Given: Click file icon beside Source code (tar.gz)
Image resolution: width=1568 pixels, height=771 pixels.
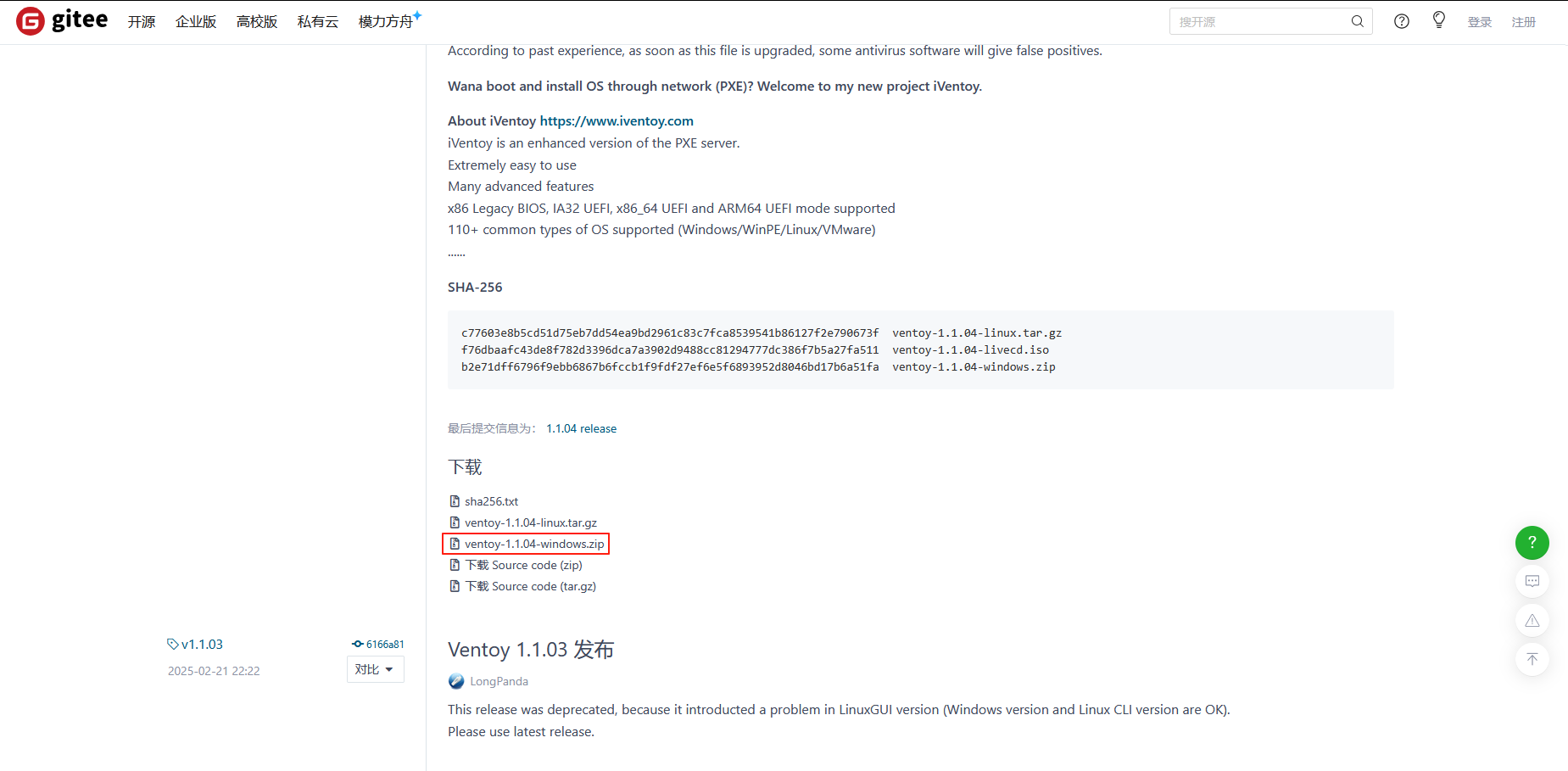Looking at the screenshot, I should pyautogui.click(x=455, y=586).
